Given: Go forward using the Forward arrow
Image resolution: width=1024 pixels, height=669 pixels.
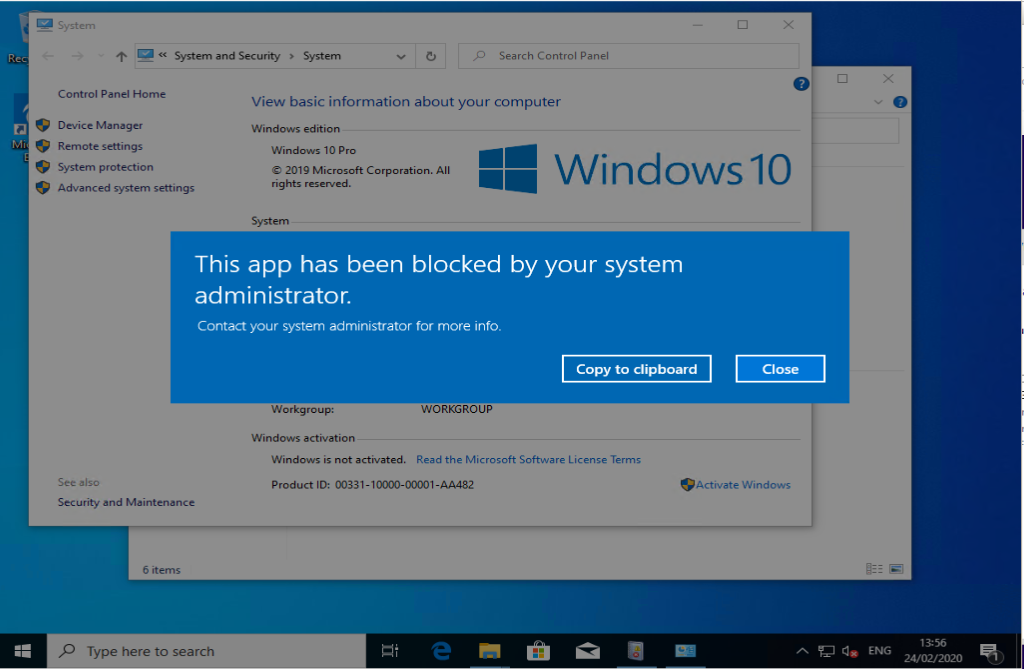Looking at the screenshot, I should point(77,56).
